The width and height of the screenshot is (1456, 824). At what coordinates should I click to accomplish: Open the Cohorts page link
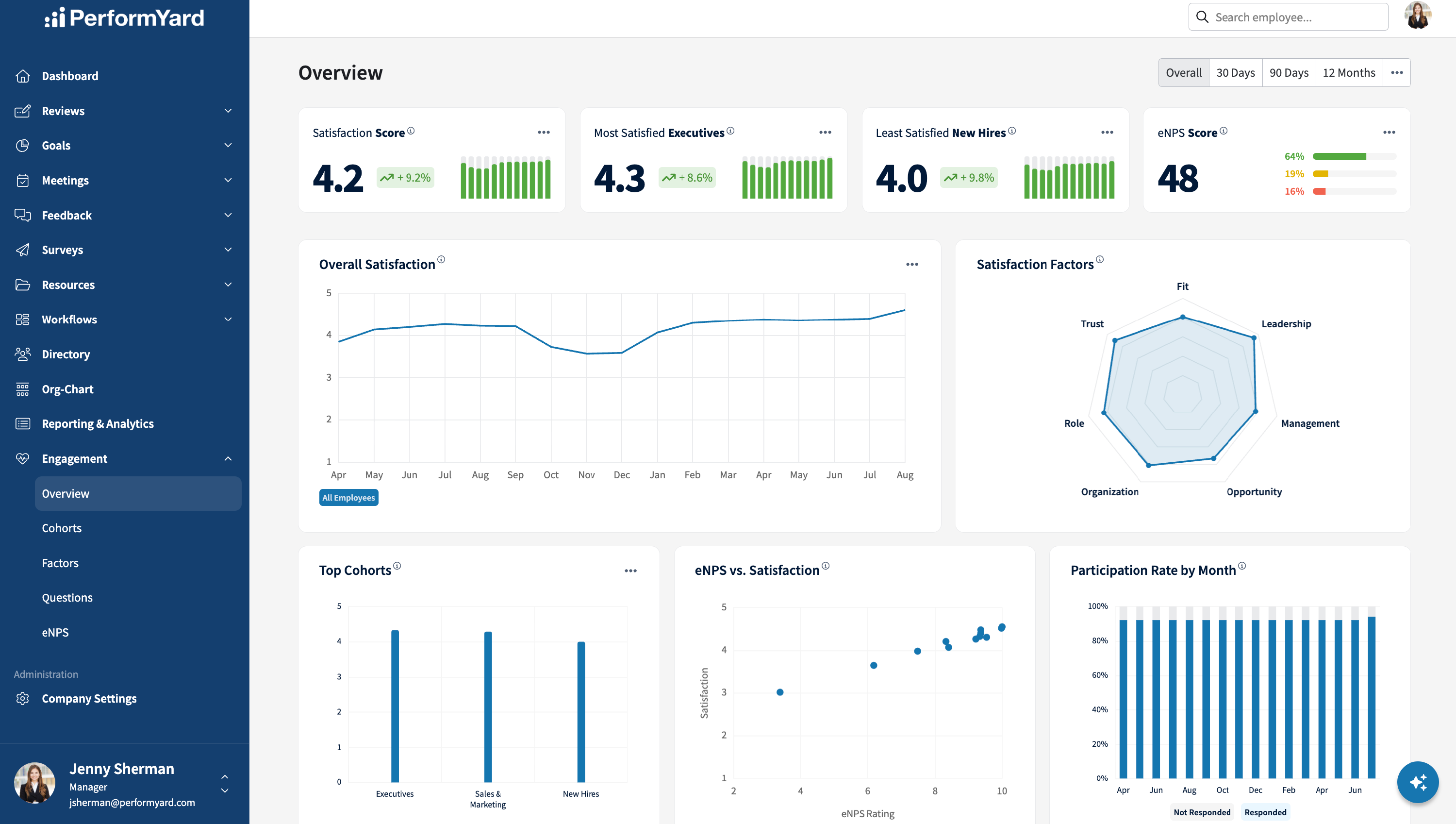tap(62, 528)
